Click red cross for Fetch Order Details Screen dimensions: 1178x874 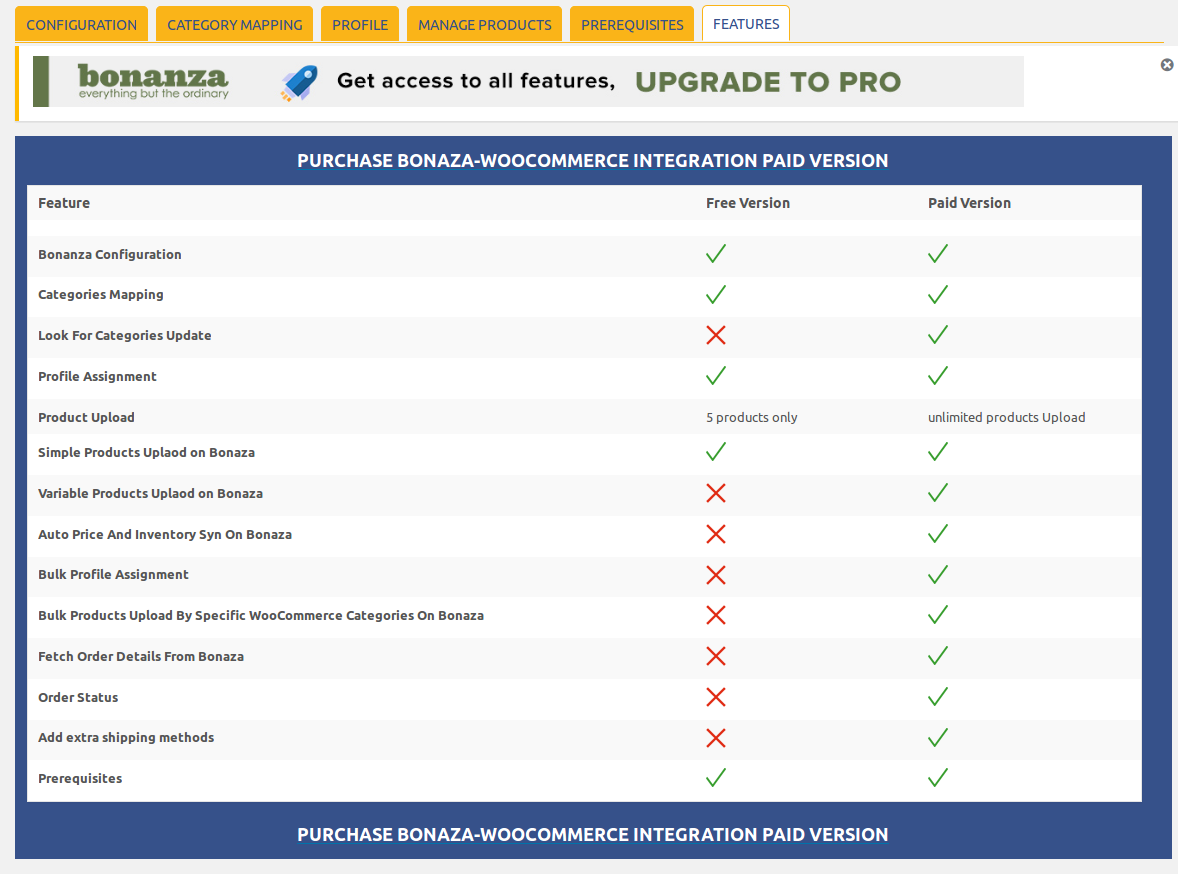(716, 656)
